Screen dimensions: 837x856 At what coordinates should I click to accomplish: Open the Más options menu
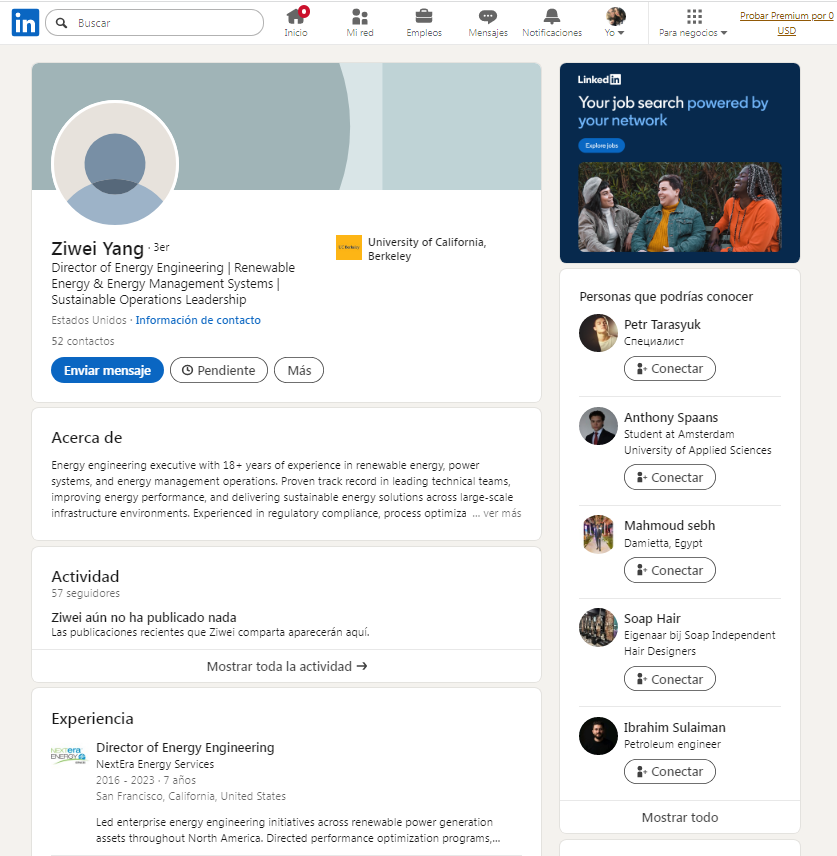(x=299, y=370)
